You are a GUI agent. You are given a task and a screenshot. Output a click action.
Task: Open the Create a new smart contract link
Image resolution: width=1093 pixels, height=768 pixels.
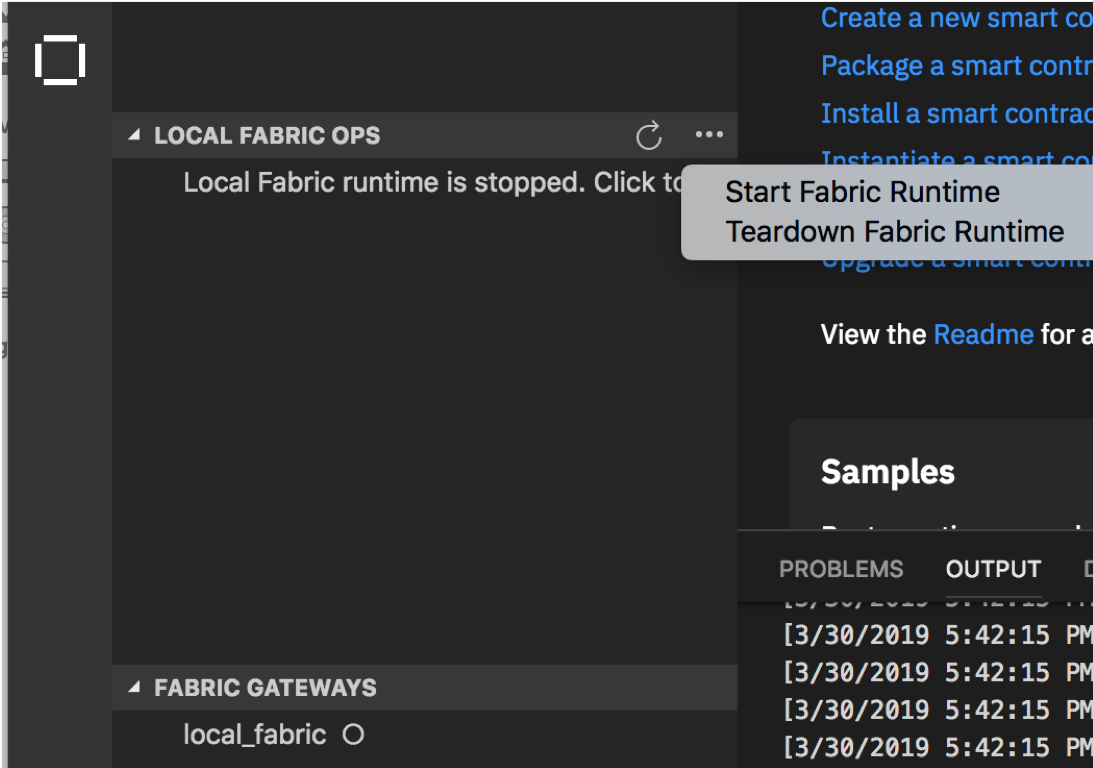click(x=956, y=17)
